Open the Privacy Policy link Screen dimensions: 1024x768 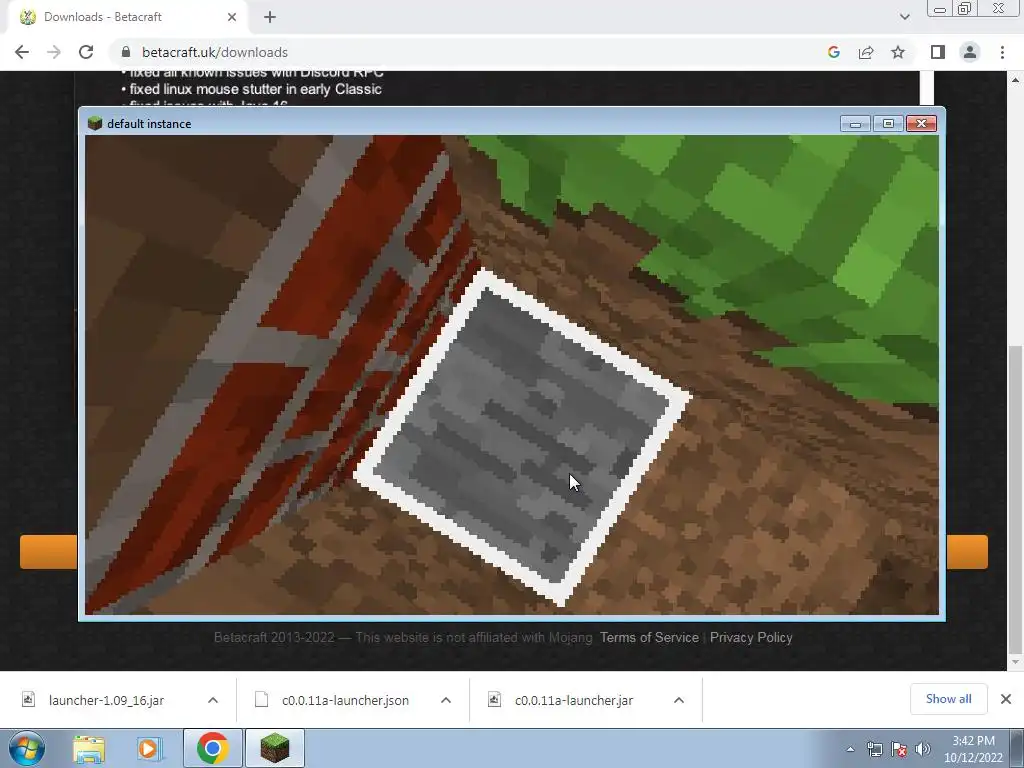(751, 637)
